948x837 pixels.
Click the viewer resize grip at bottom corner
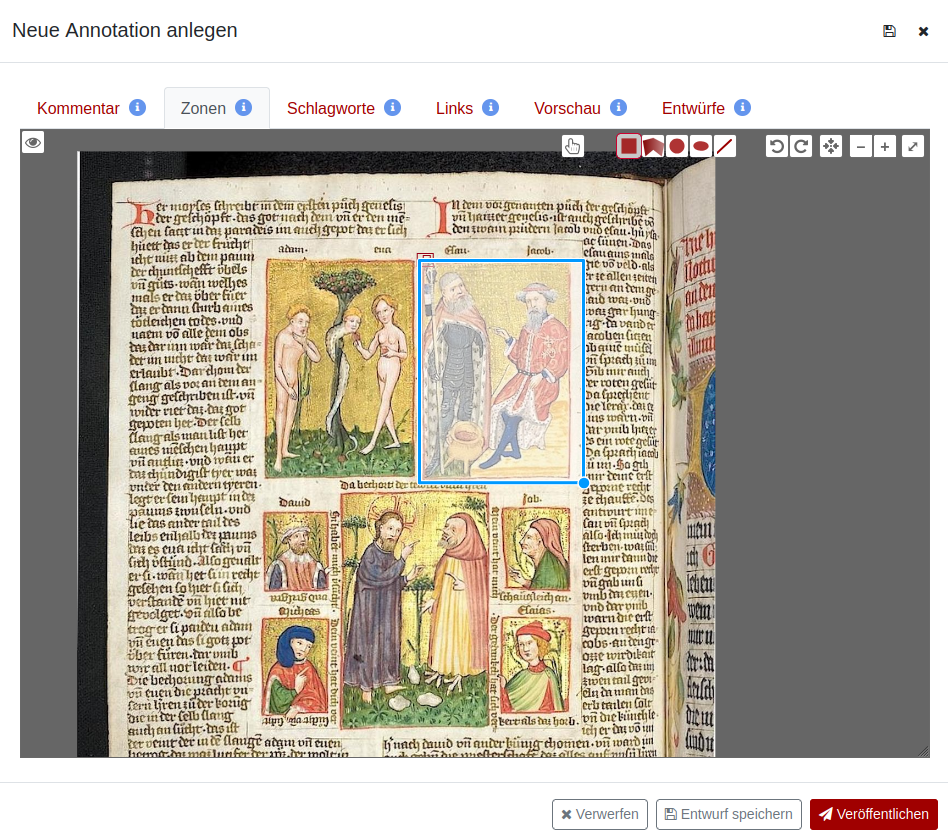(923, 751)
